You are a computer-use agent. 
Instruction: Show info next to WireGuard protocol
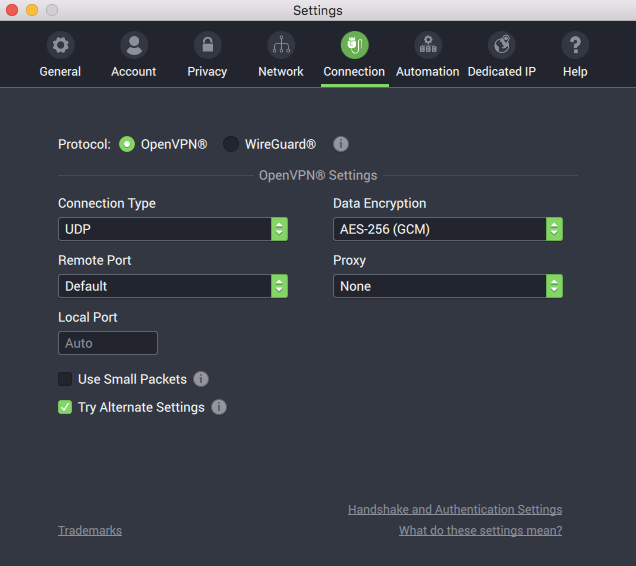point(341,144)
